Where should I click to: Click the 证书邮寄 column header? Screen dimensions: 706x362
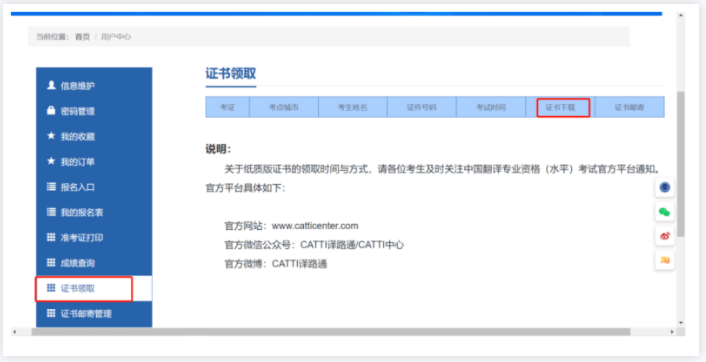tap(629, 108)
